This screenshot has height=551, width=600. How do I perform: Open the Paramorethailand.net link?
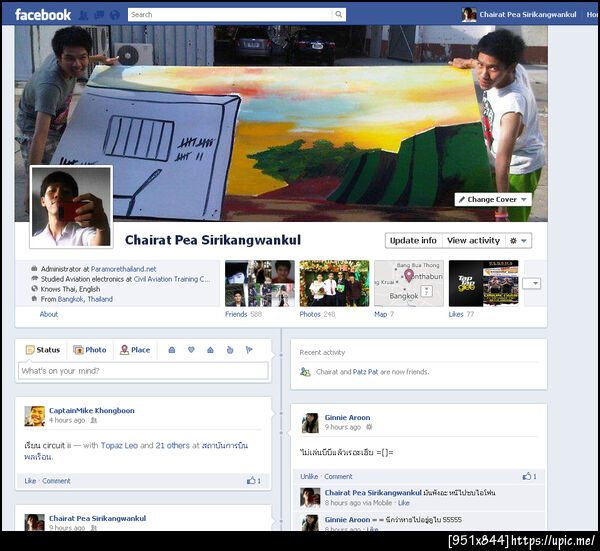(123, 269)
